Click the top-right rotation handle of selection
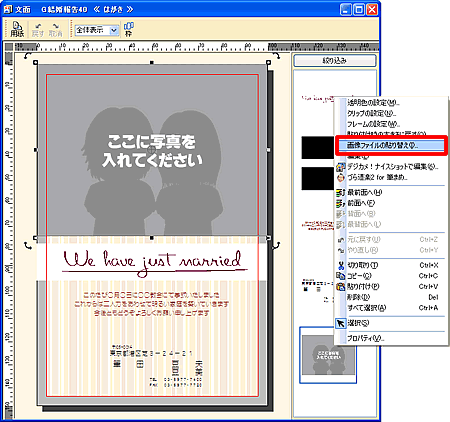Screen dimensions: 450x422 point(276,55)
